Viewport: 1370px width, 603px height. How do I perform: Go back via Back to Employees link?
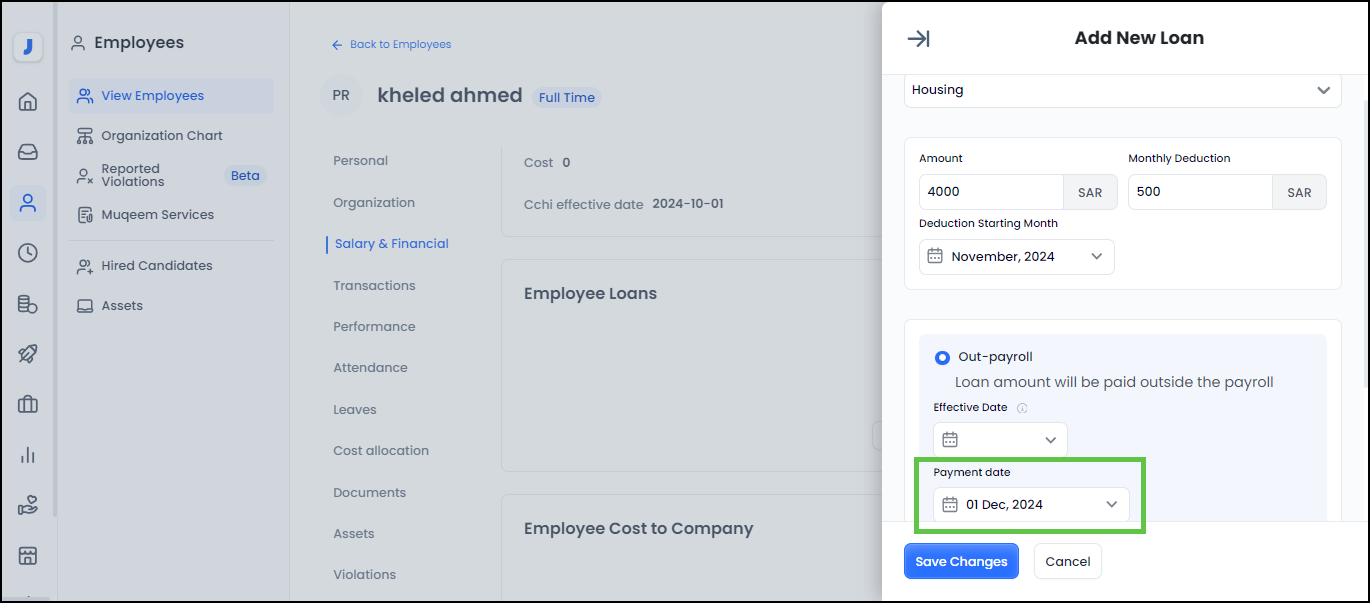392,45
